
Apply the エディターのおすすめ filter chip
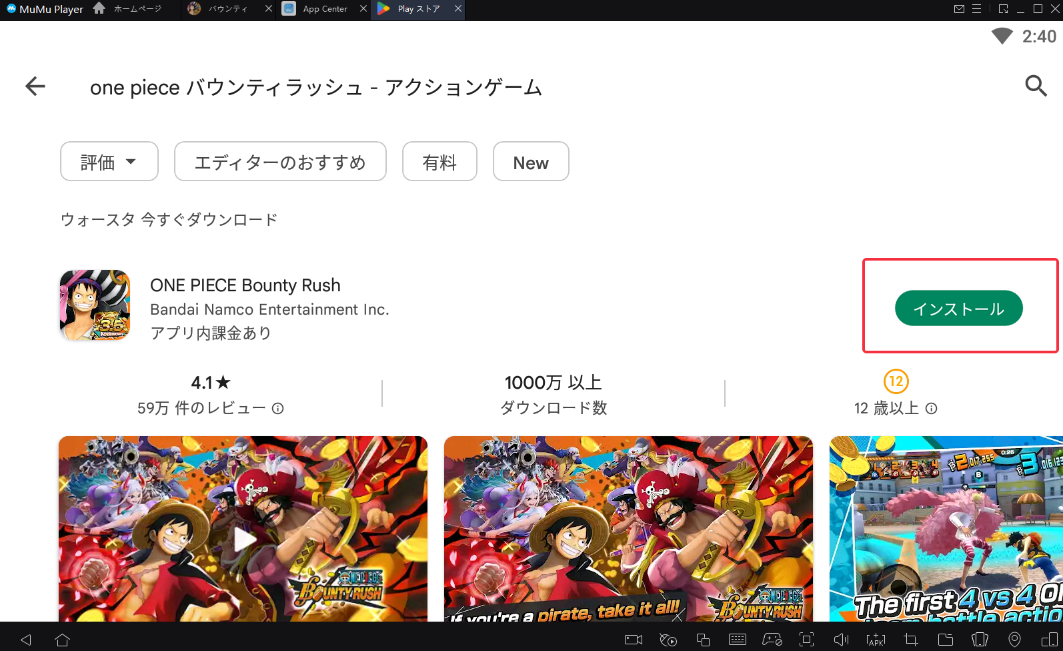point(280,161)
